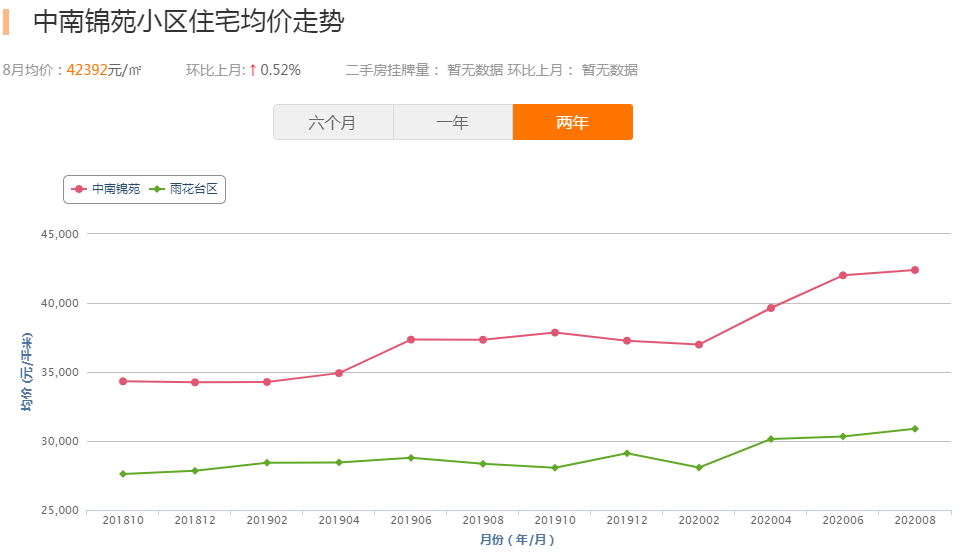Select the red 中南锦苑 point at 202004
Screen dimensions: 971x559
[771, 308]
